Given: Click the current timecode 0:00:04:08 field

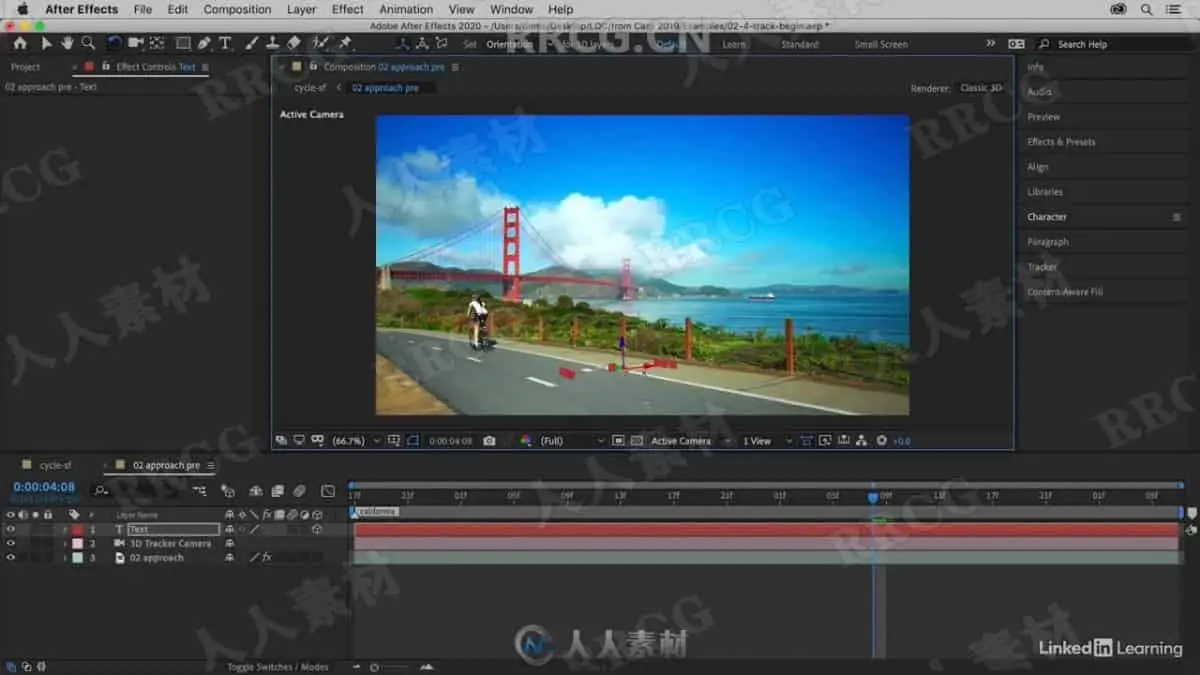Looking at the screenshot, I should 44,487.
